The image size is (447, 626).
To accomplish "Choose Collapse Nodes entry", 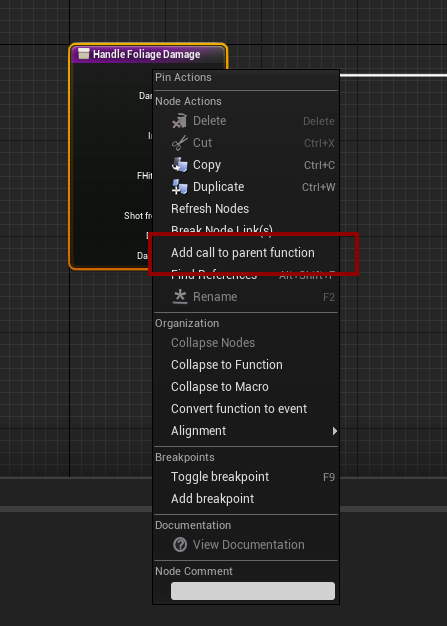I will [x=213, y=343].
